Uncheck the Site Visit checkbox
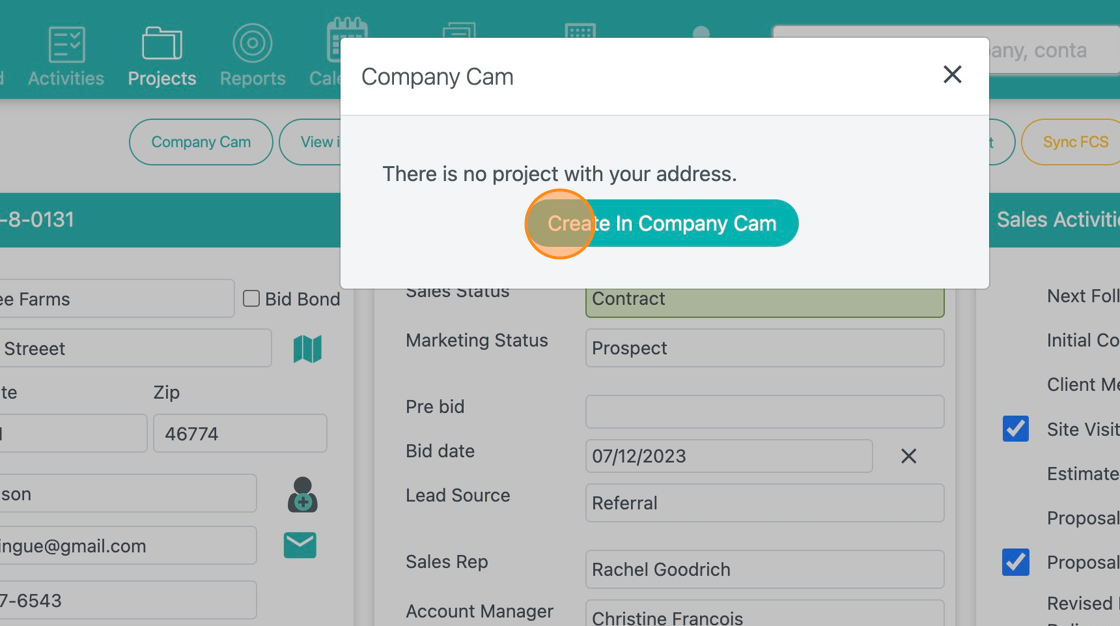The width and height of the screenshot is (1120, 626). coord(1015,428)
